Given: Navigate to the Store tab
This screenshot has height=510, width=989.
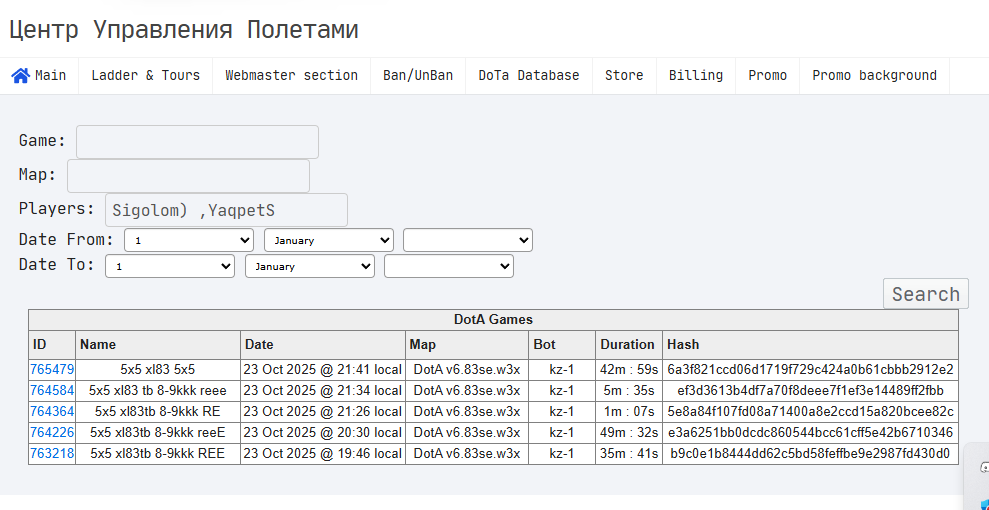Looking at the screenshot, I should point(624,76).
